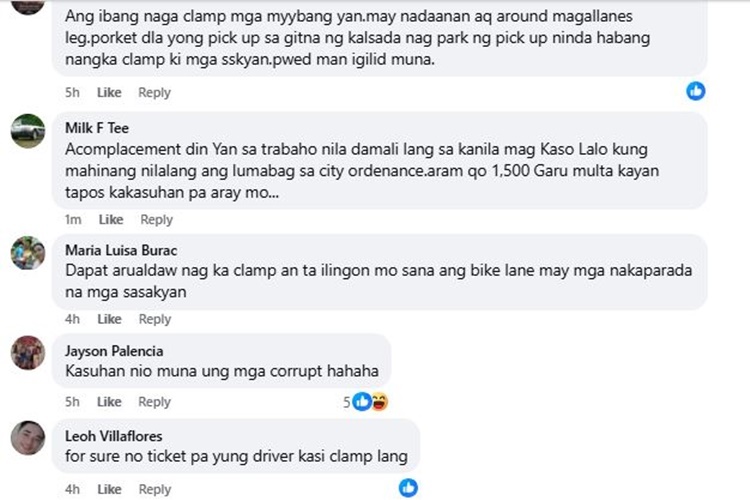Reply to Maria Luisa Burac's comment
Image resolution: width=750 pixels, height=500 pixels.
pos(155,319)
